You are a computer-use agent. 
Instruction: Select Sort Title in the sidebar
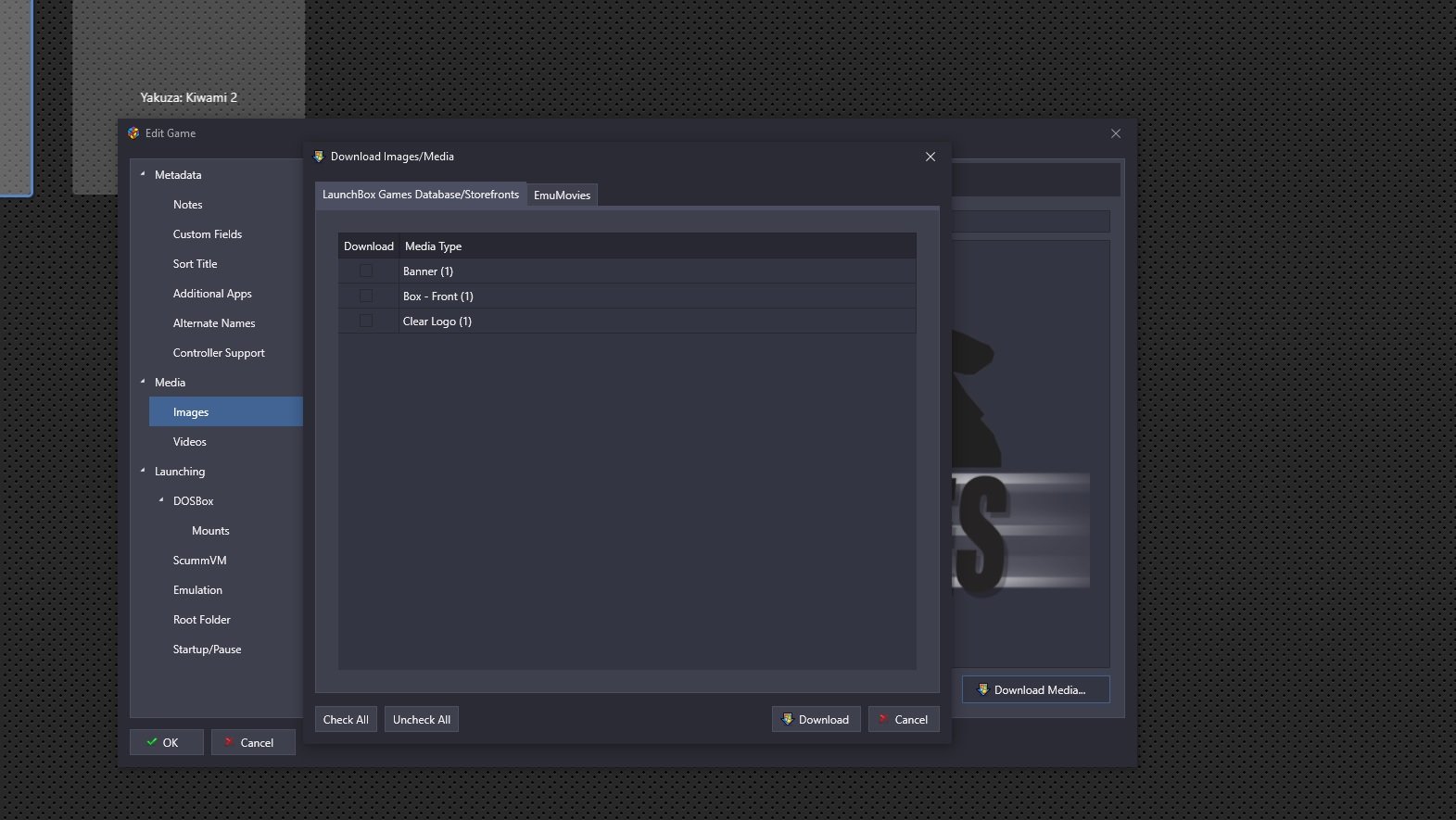point(195,264)
